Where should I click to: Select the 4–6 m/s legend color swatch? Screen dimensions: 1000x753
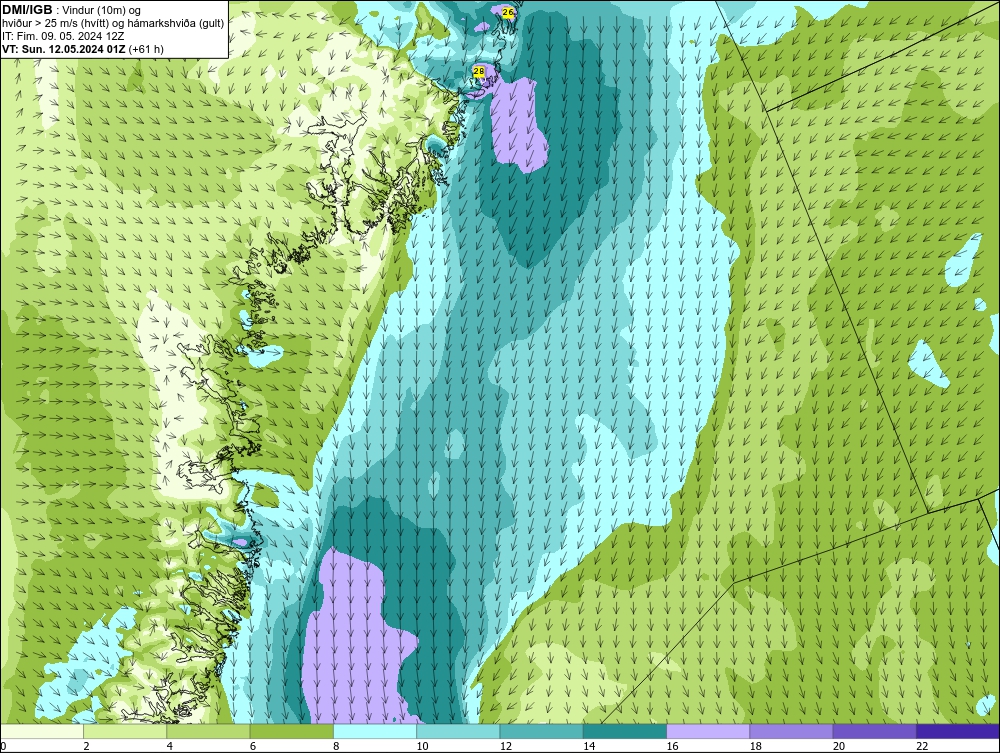pos(209,731)
